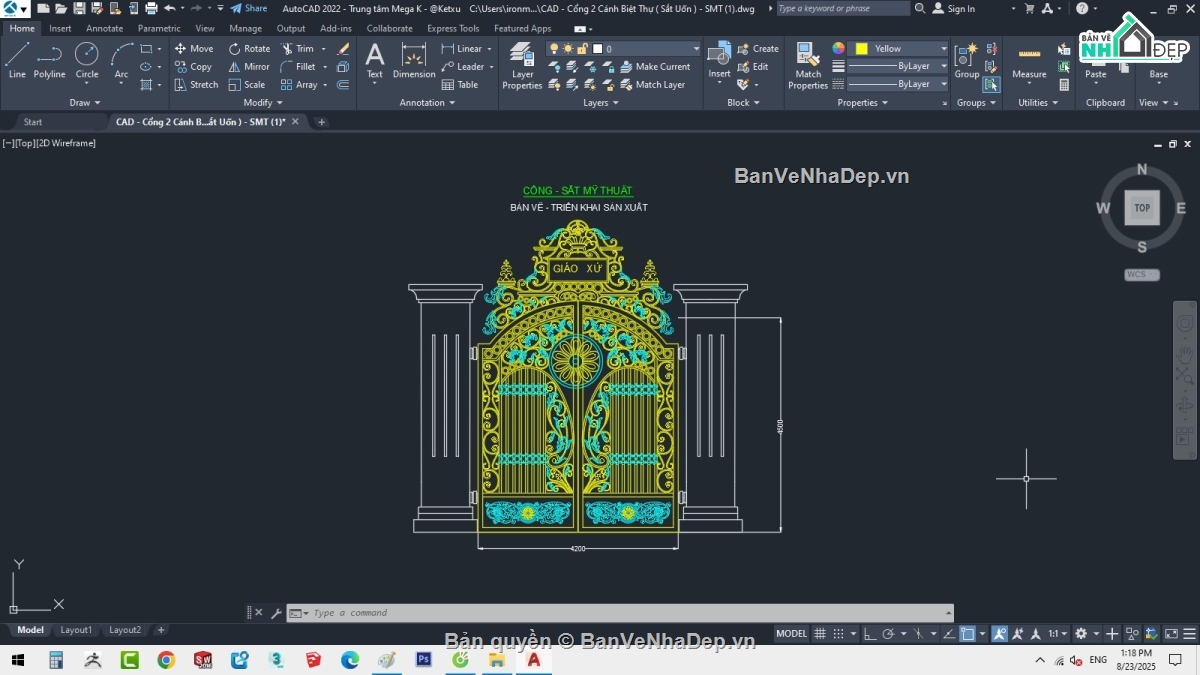Open the Measure tool
Image resolution: width=1200 pixels, height=675 pixels.
point(1029,63)
